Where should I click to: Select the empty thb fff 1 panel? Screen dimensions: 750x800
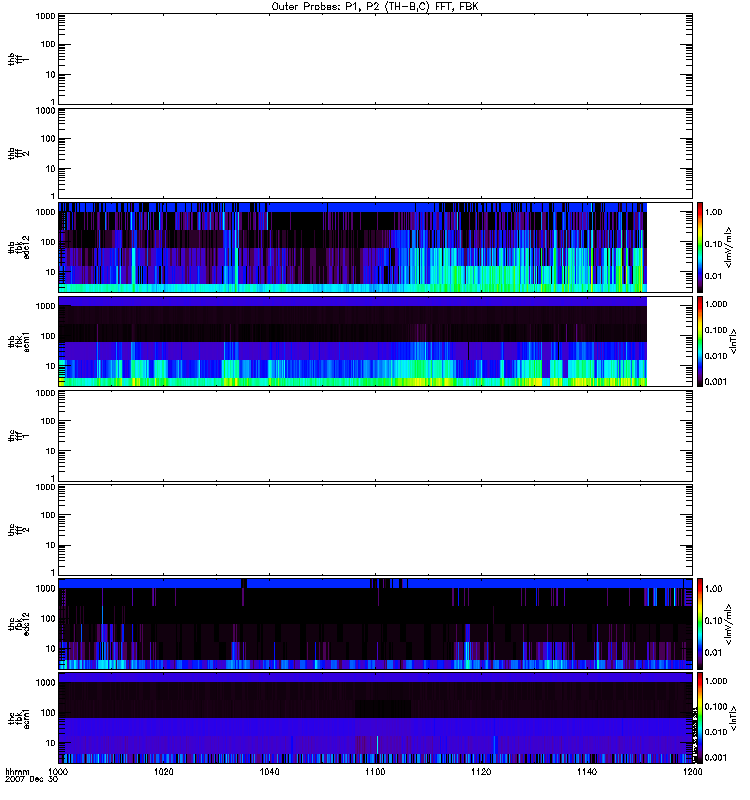point(375,58)
